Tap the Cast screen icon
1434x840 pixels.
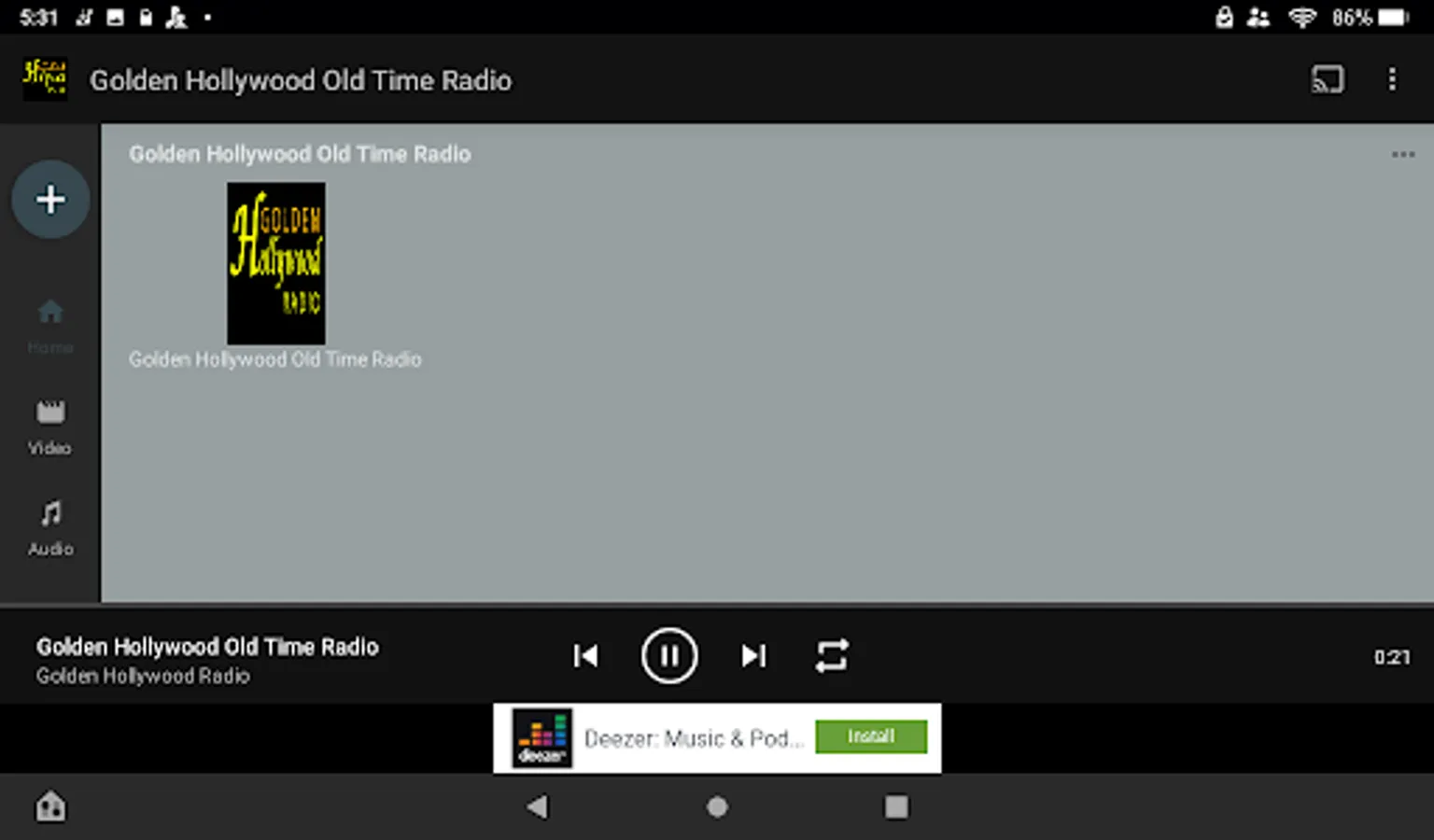(1328, 79)
